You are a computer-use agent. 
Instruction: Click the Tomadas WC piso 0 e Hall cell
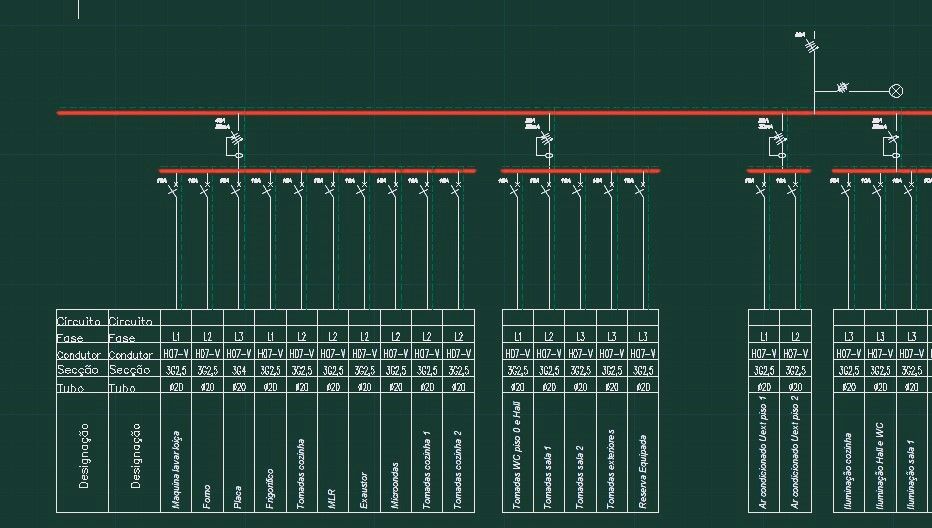[518, 452]
